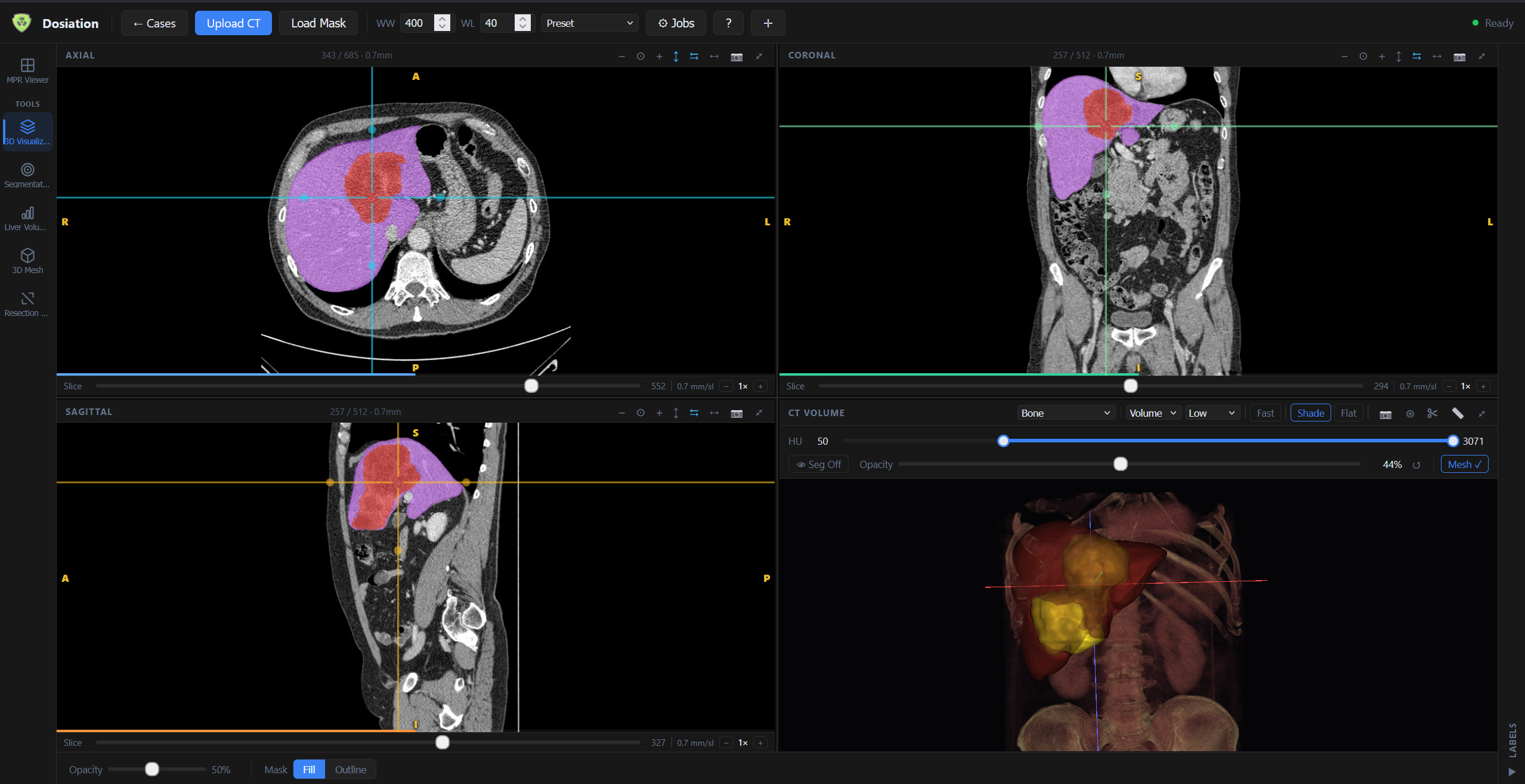Click the CT Volume Opacity slider
Image resolution: width=1525 pixels, height=784 pixels.
click(x=1129, y=464)
